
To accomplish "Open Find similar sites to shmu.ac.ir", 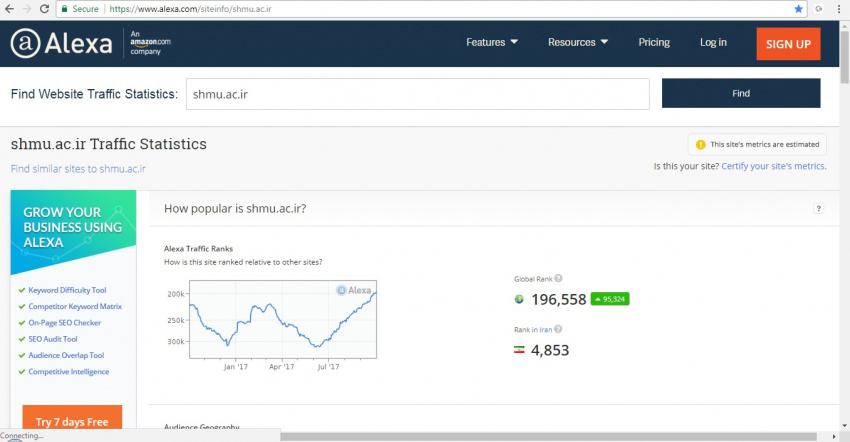I will 78,169.
